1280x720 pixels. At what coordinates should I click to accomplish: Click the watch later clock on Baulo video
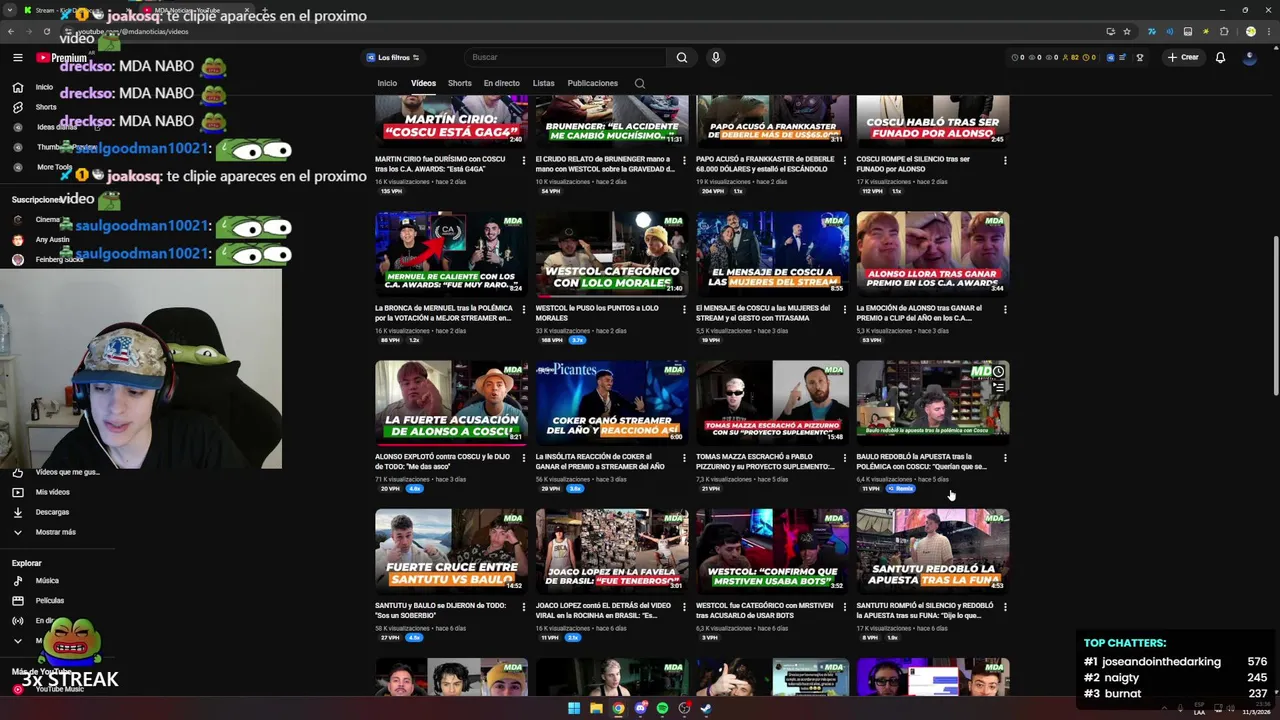998,372
